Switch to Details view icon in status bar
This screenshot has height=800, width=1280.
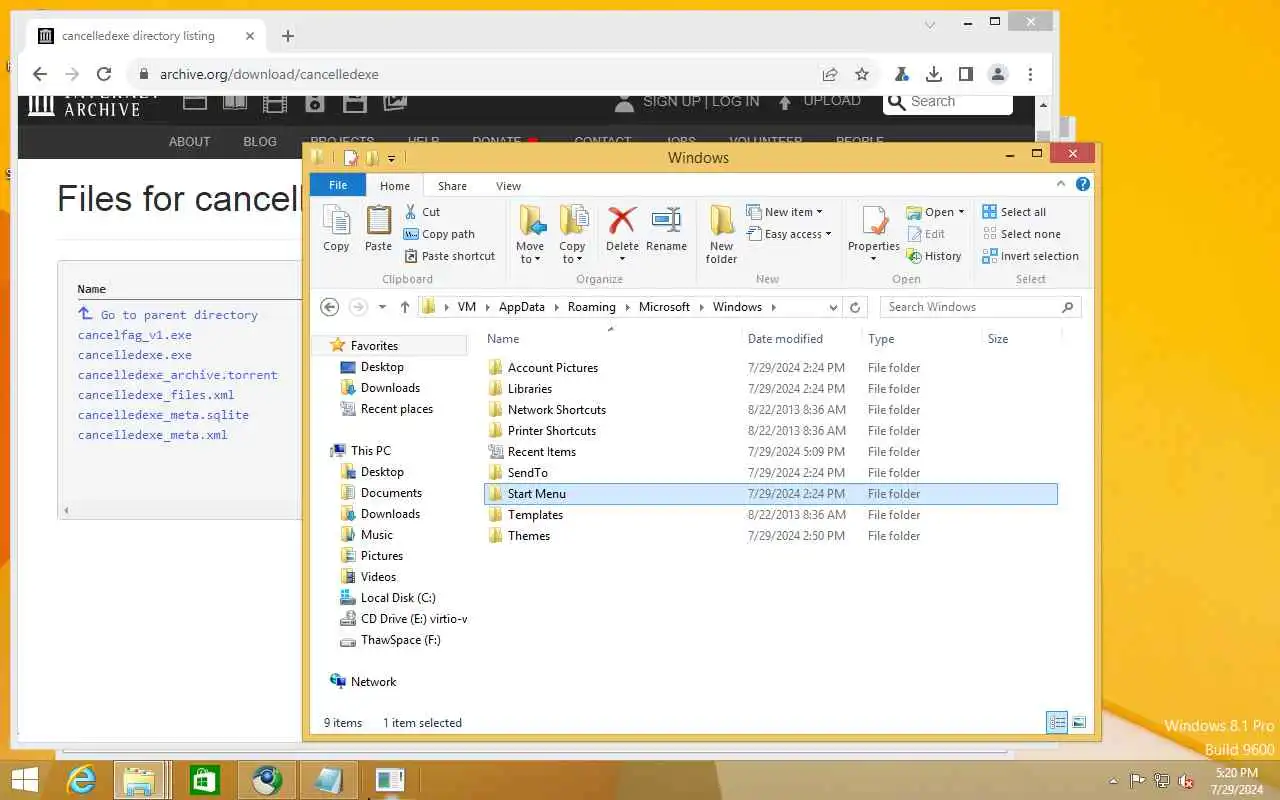(1057, 722)
